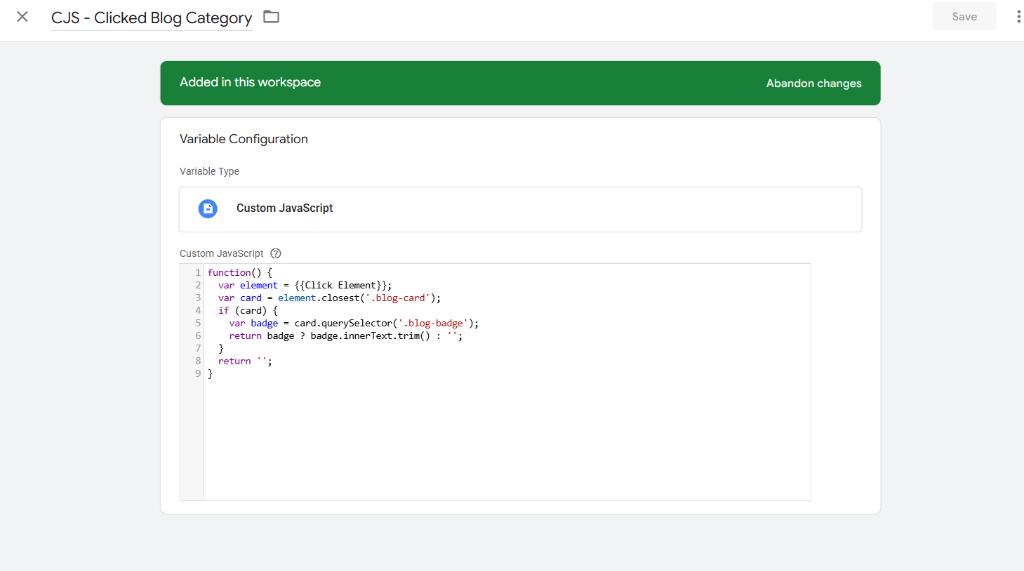Open the Custom JavaScript help question icon
Screen dimensions: 1024x571
pyautogui.click(x=276, y=253)
